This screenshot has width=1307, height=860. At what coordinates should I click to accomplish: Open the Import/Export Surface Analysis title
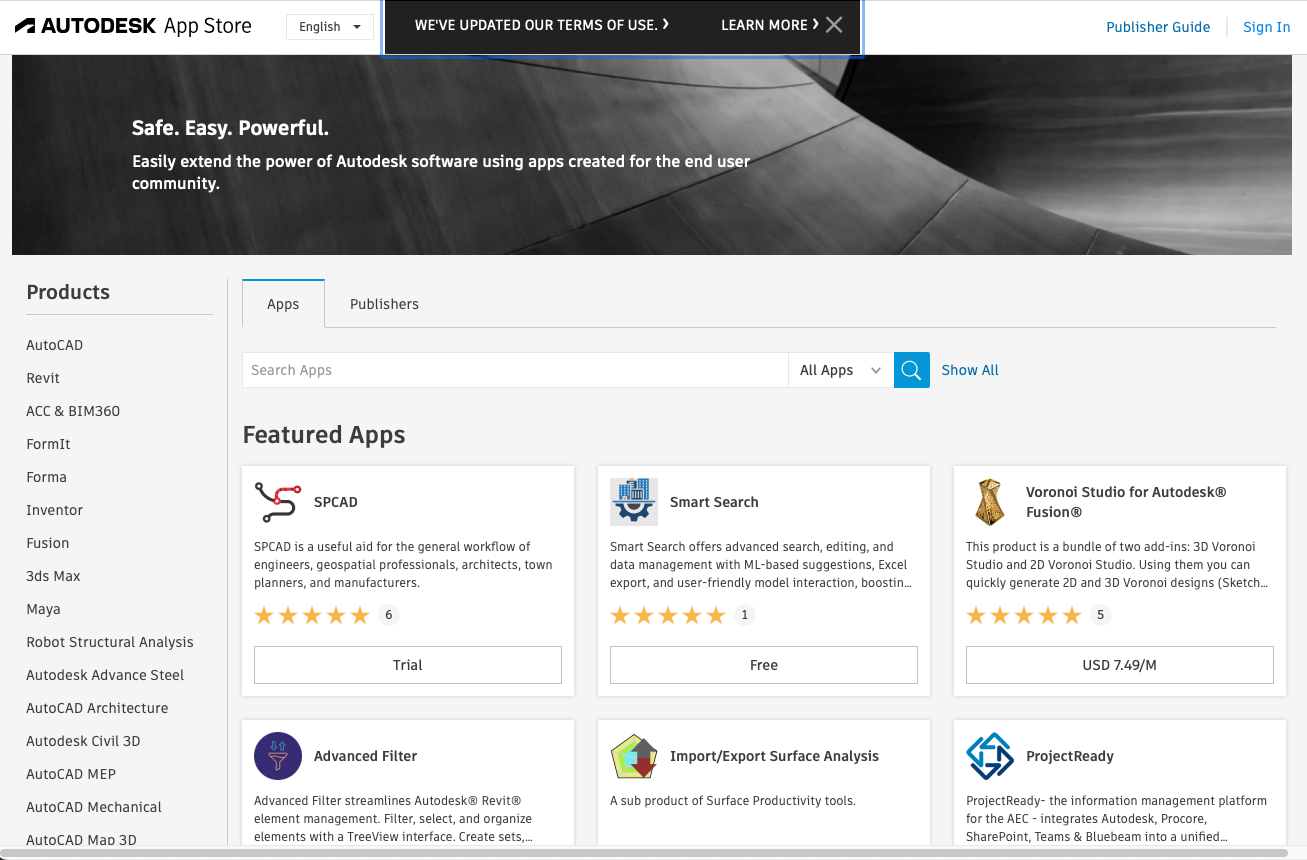point(774,756)
